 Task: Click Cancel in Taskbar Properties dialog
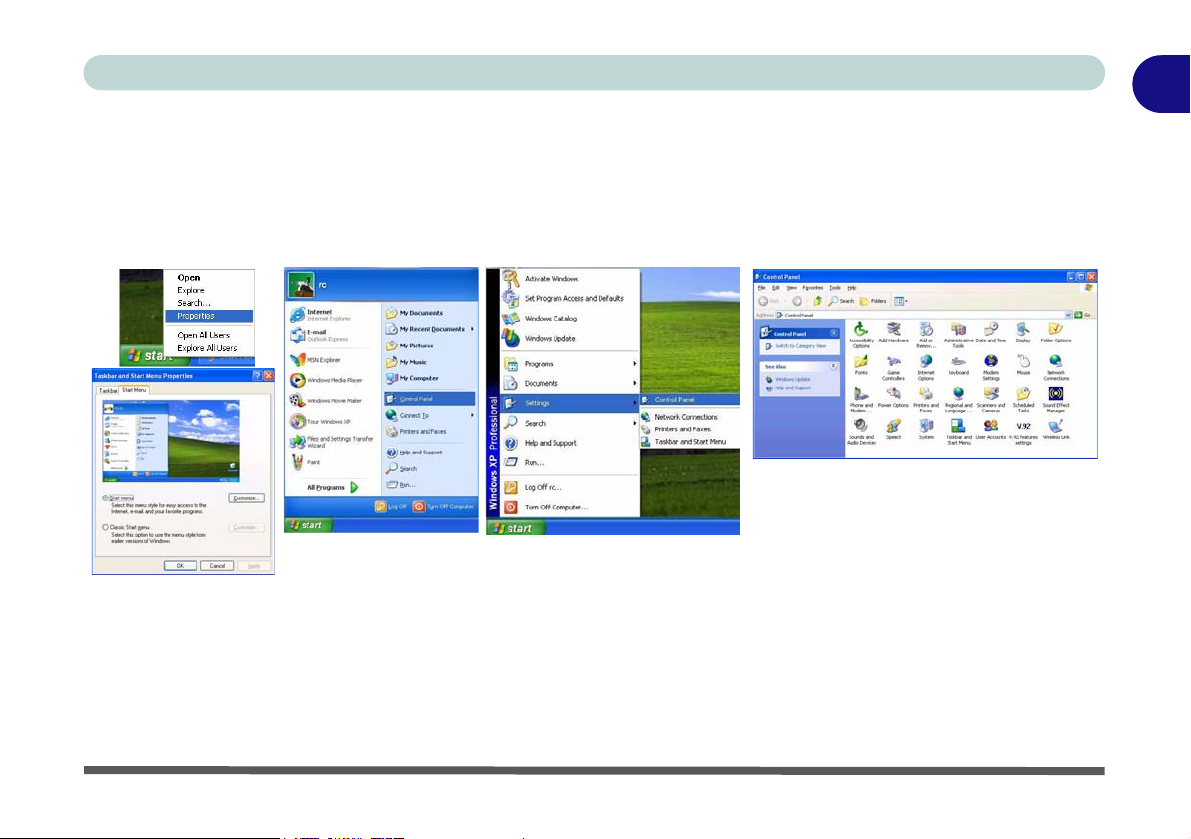pyautogui.click(x=217, y=566)
